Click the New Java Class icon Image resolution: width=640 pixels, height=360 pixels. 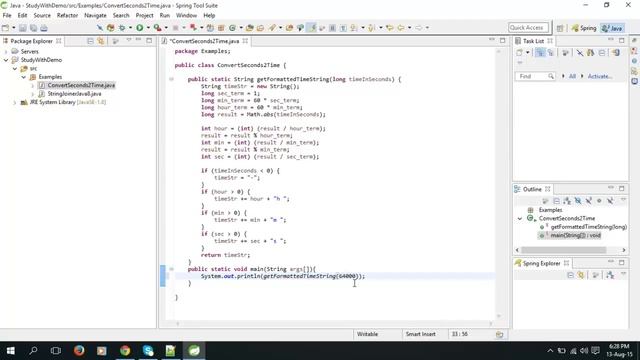tap(232, 28)
